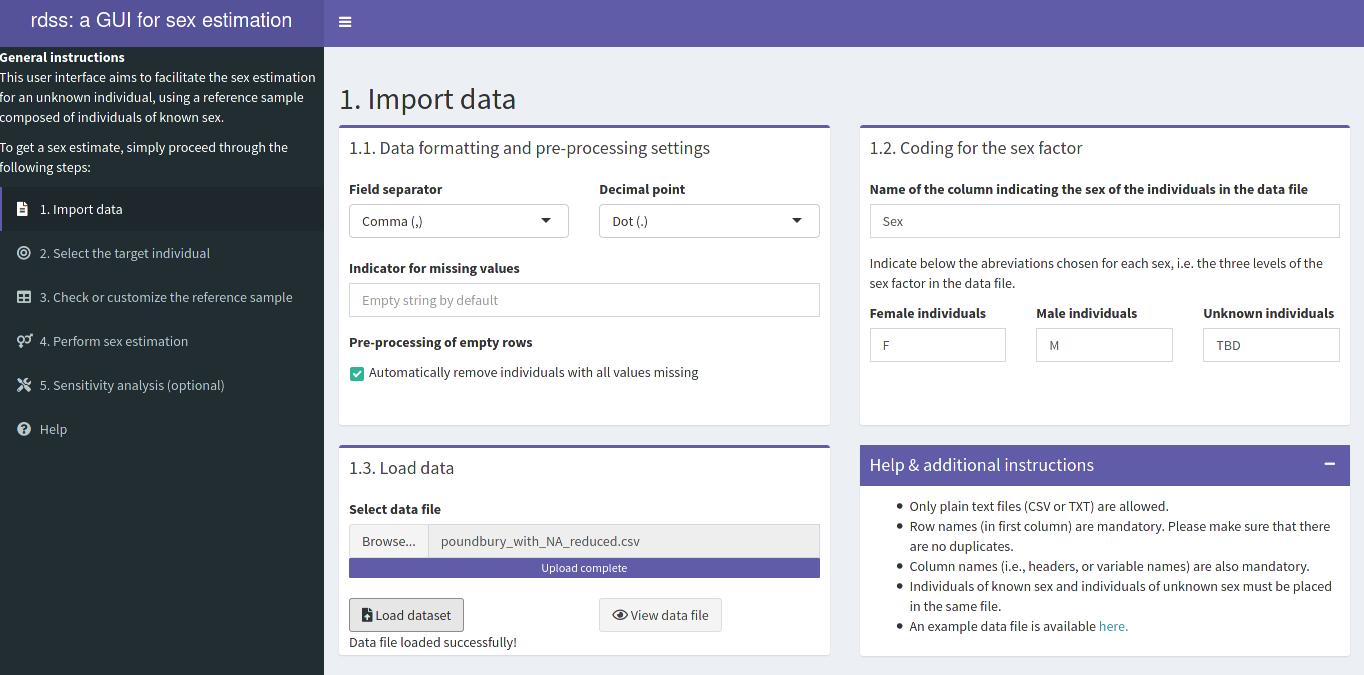
Task: Click the Upload complete progress bar
Action: (x=584, y=568)
